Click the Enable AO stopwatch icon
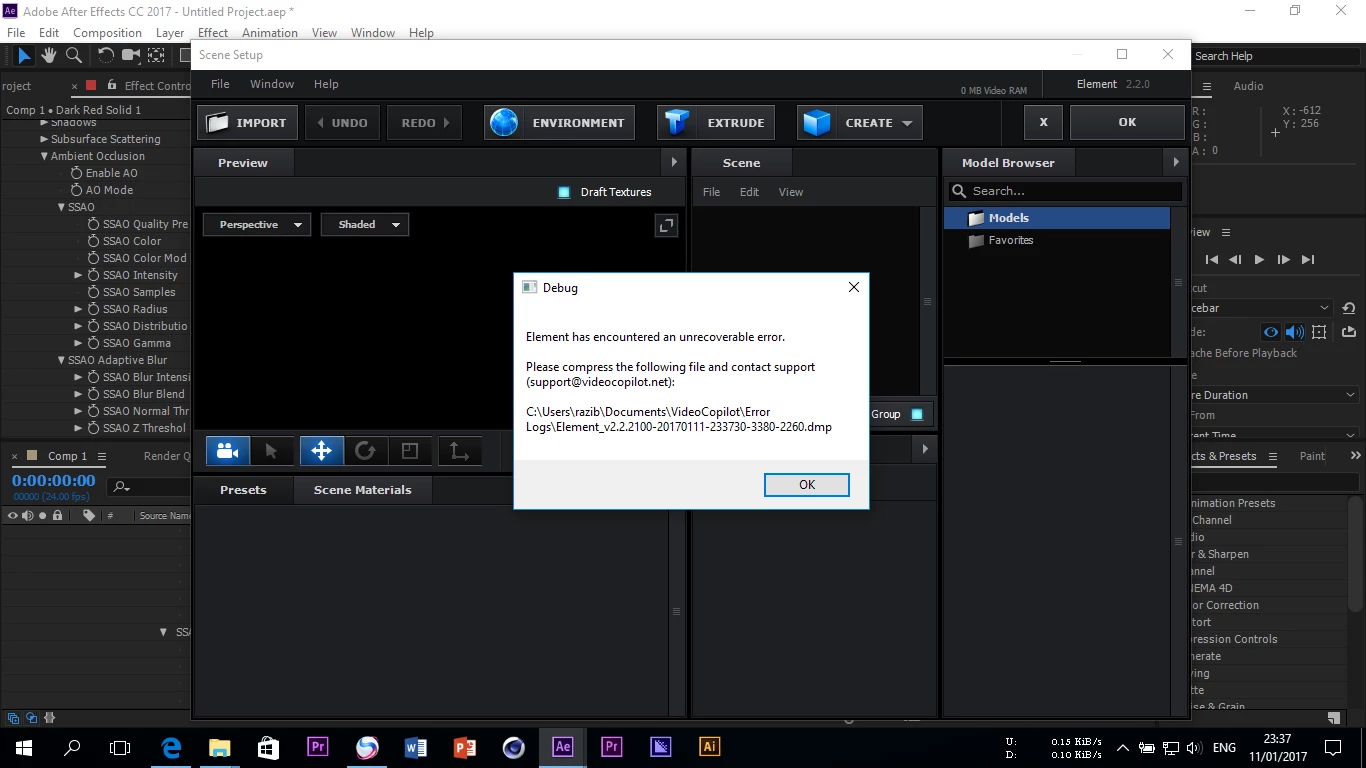1366x768 pixels. pyautogui.click(x=76, y=173)
